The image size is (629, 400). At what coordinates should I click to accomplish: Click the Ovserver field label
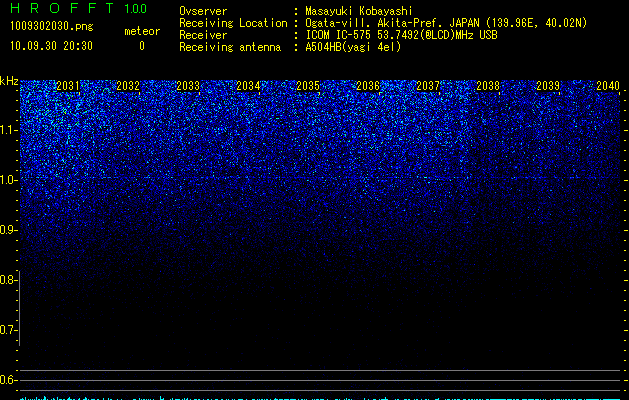203,11
